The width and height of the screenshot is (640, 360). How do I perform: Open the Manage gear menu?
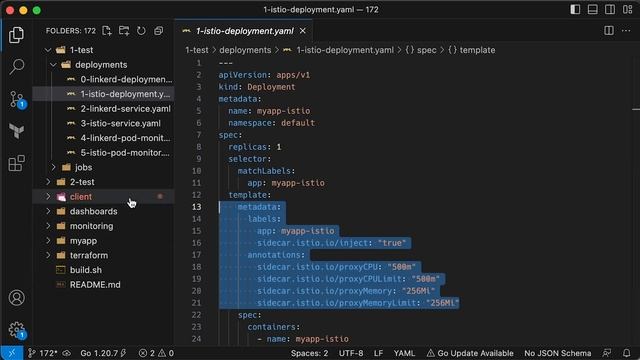point(17,329)
